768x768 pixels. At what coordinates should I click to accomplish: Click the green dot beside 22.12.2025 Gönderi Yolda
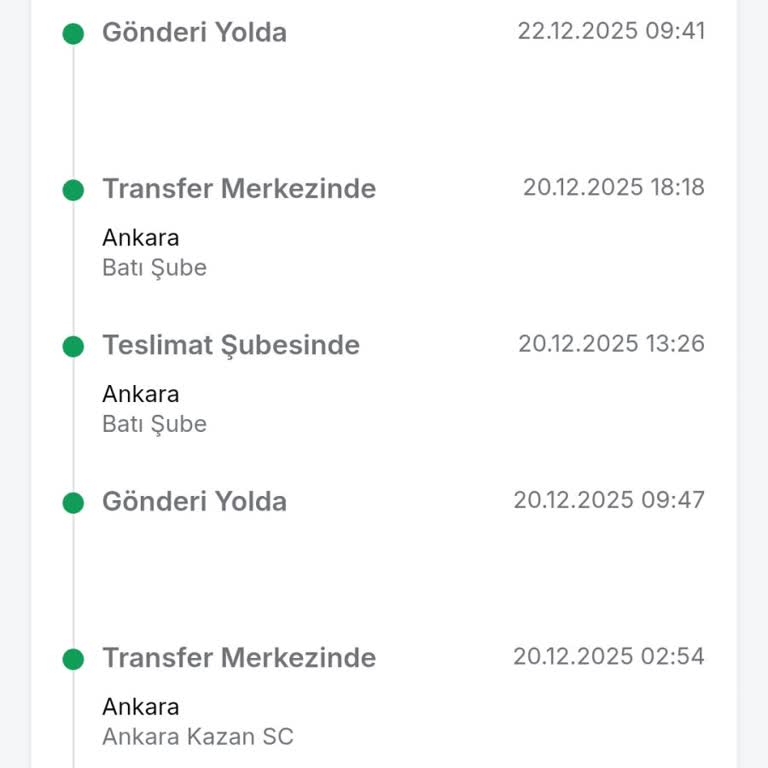(x=73, y=34)
